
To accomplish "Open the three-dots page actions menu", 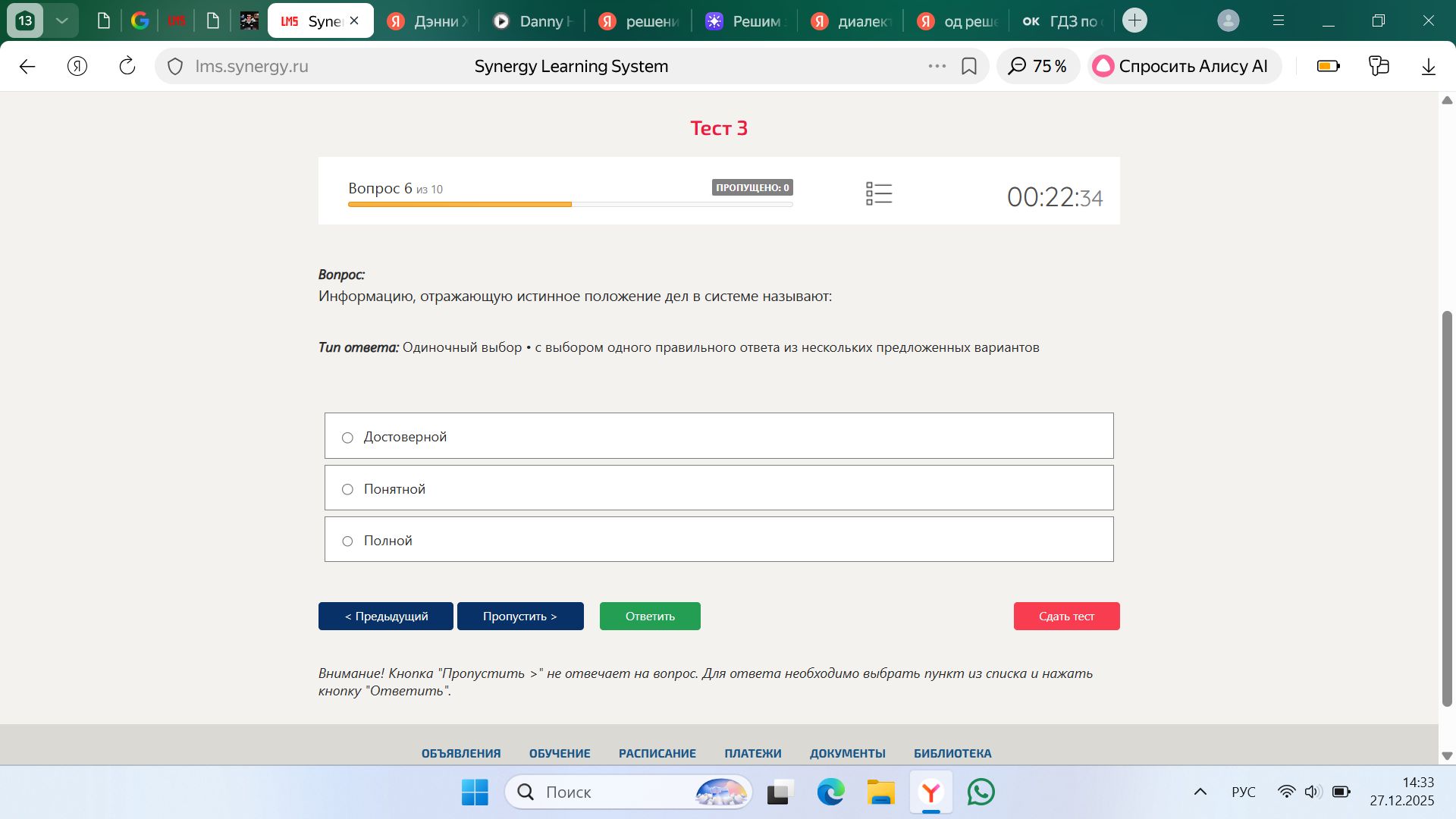I will (x=937, y=66).
